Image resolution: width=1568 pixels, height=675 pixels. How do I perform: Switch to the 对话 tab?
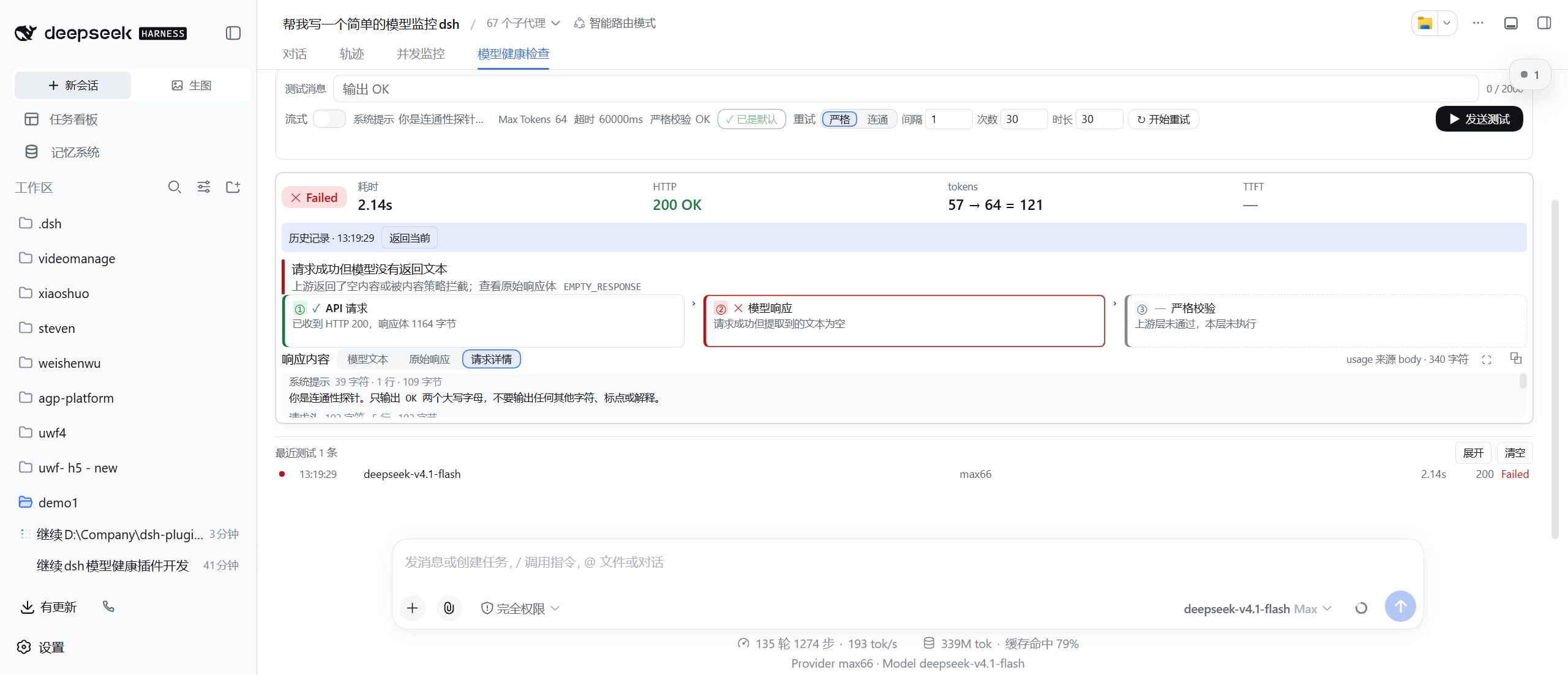[x=294, y=54]
